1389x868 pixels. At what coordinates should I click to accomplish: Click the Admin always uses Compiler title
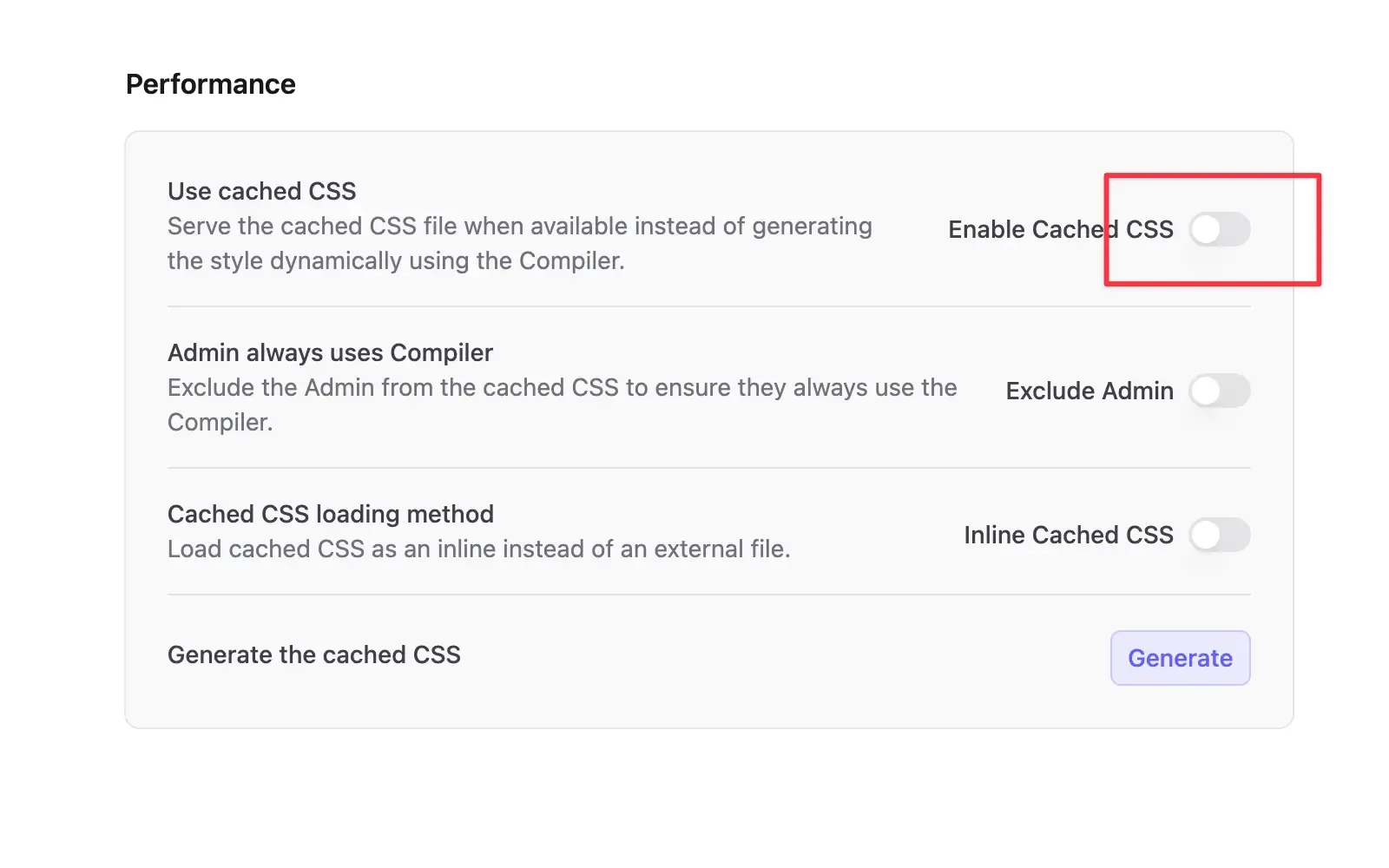[330, 352]
